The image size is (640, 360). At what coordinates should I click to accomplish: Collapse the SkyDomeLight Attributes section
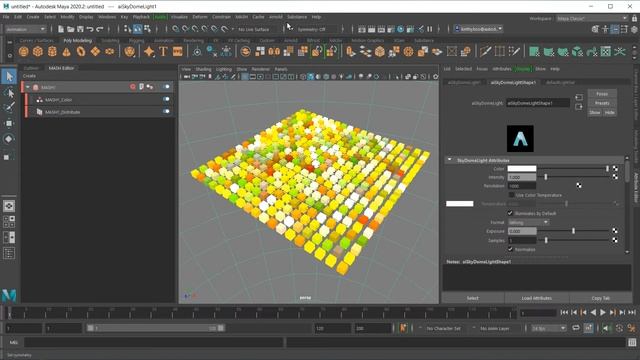pyautogui.click(x=450, y=160)
